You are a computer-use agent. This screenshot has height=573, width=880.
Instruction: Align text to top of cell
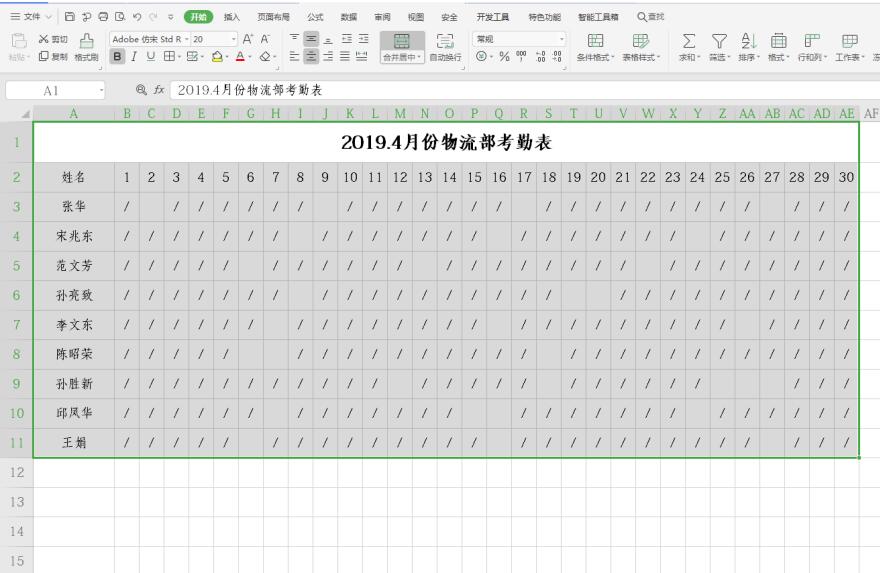click(294, 38)
